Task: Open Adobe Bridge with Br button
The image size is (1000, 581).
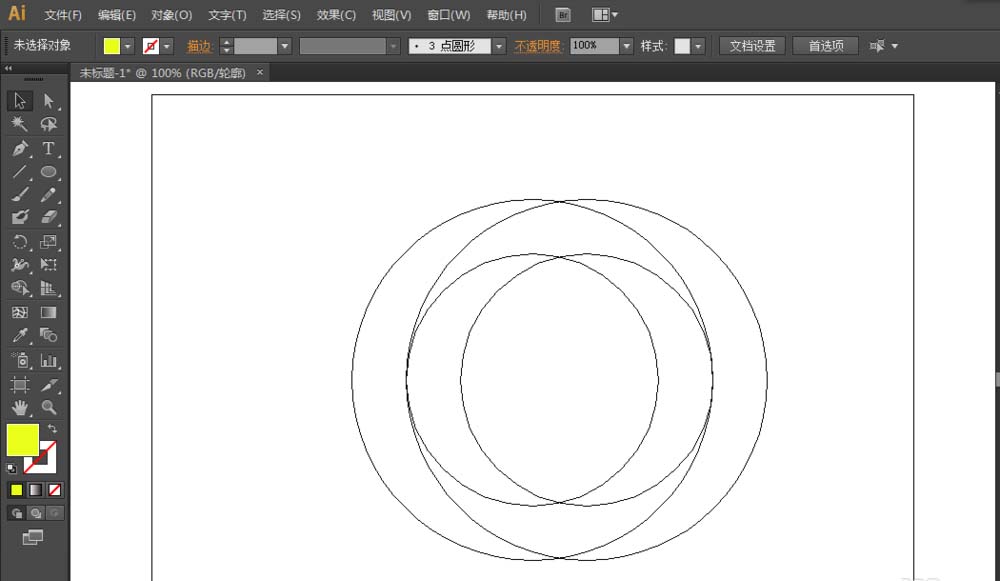Action: point(563,15)
